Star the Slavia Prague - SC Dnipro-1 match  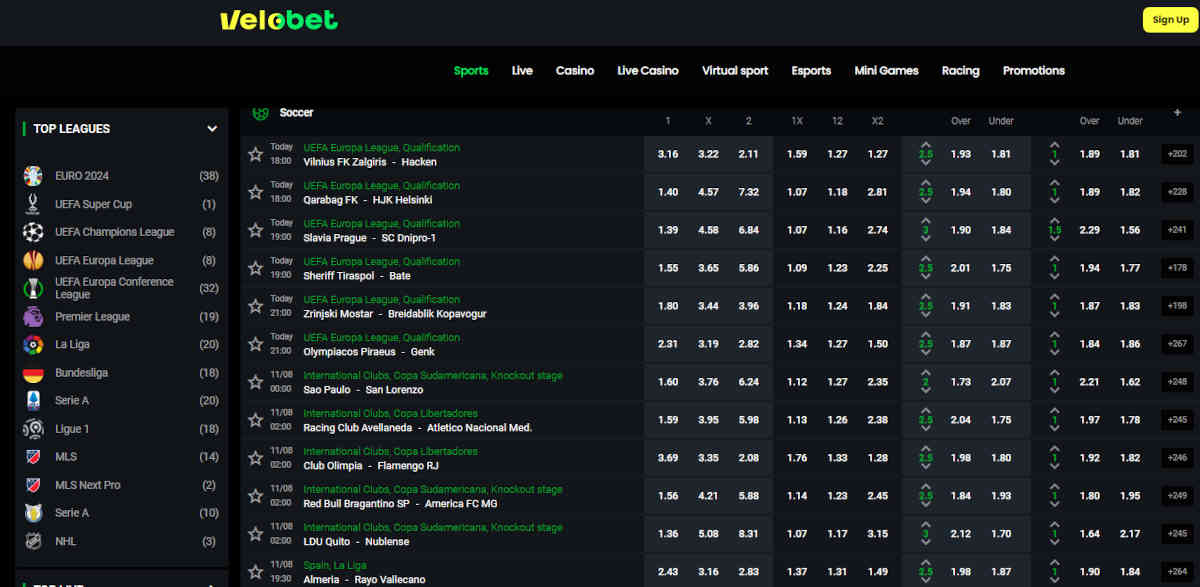(x=255, y=230)
